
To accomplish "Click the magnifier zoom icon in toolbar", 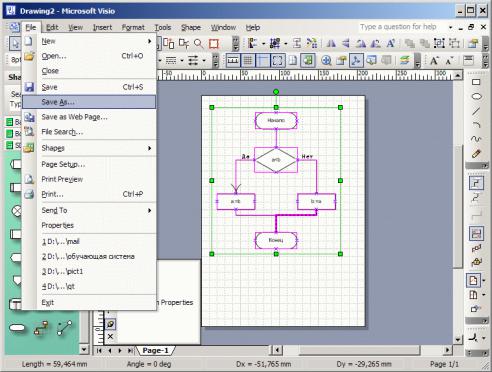I will [198, 43].
